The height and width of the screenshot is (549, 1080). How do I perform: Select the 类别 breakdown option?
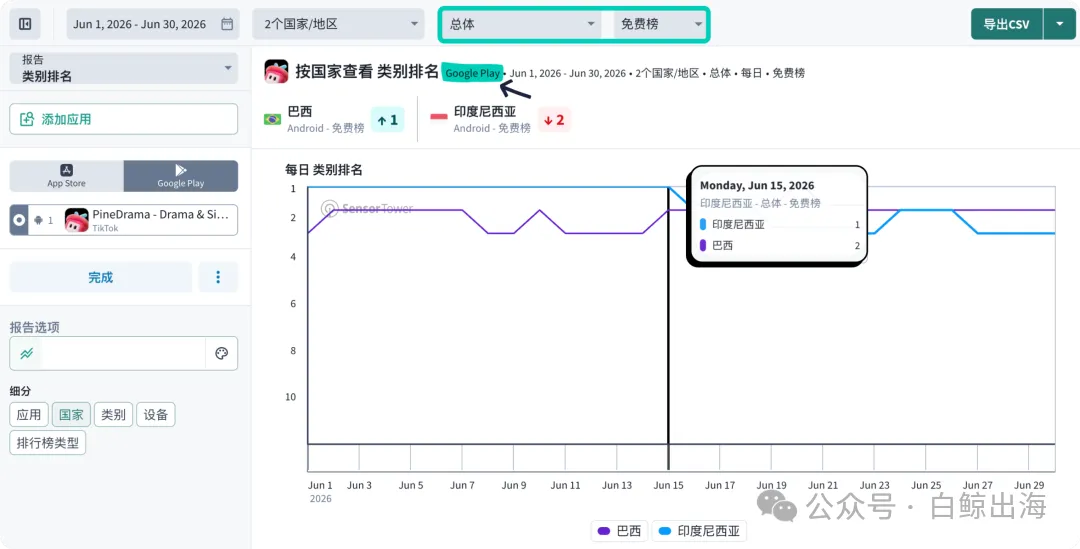point(113,415)
